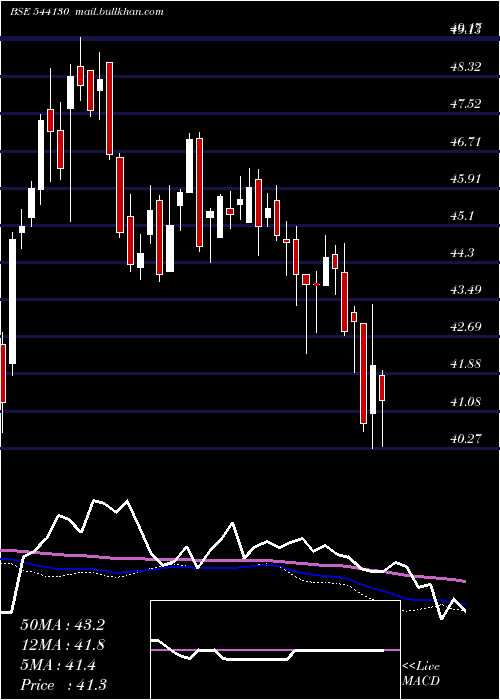Click the 46.71 price axis label
The image size is (500, 700).
466,142
